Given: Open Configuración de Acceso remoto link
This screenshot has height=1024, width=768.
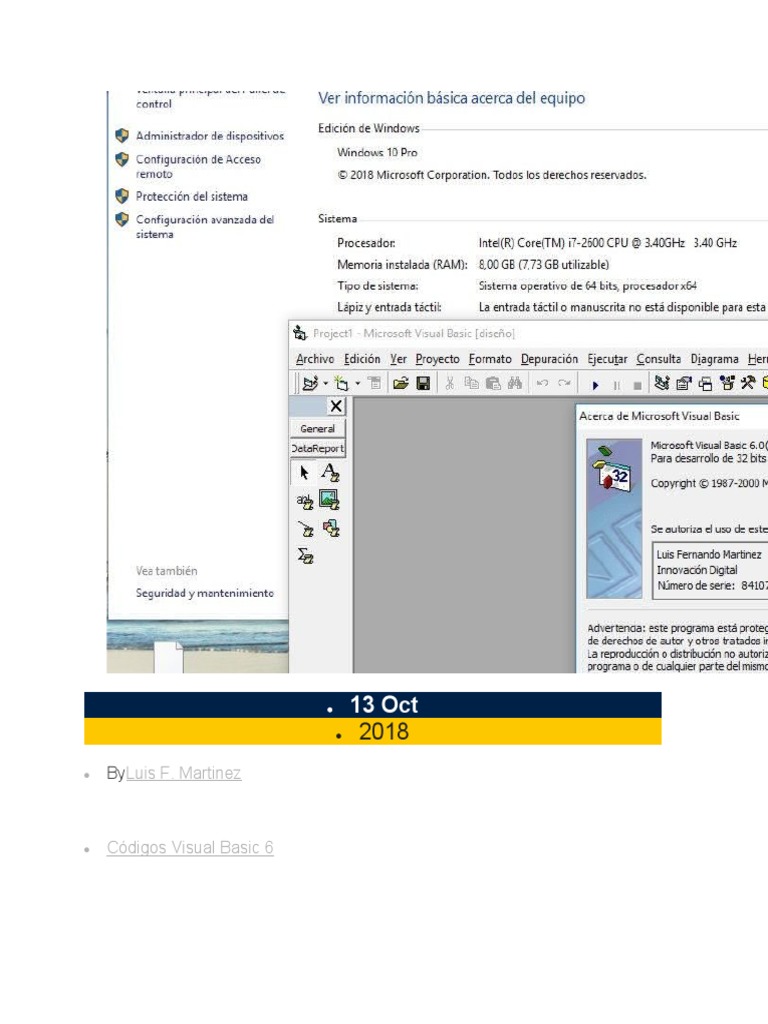Looking at the screenshot, I should coord(198,167).
